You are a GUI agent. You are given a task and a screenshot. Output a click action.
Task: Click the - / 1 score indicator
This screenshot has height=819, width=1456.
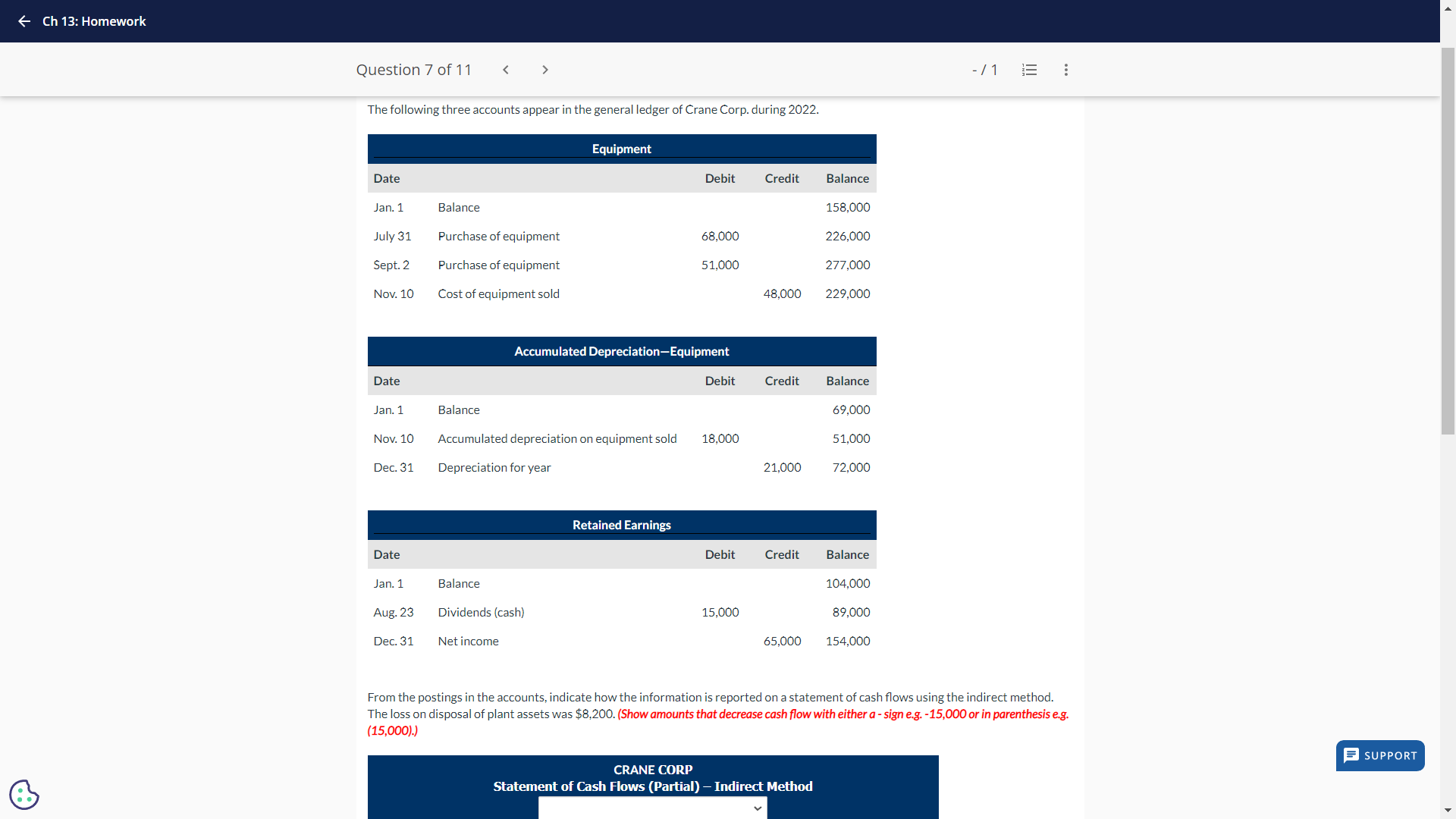[x=984, y=70]
